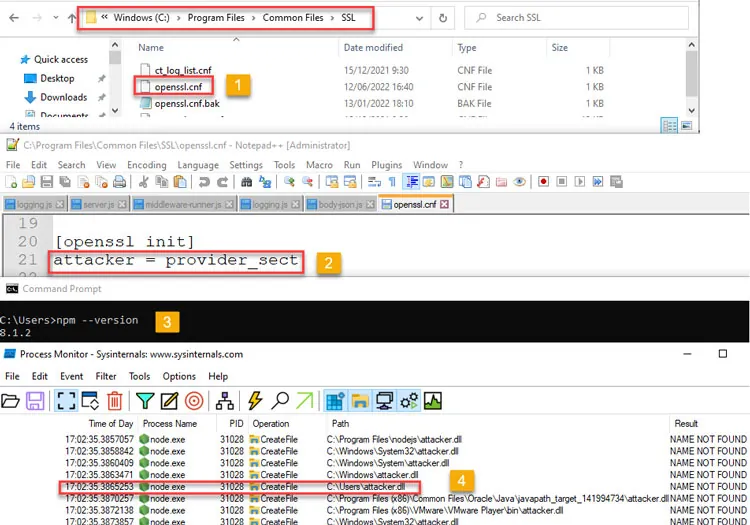The width and height of the screenshot is (750, 525).
Task: Click the Replace icon in Notepad++ toolbar
Action: click(x=265, y=182)
